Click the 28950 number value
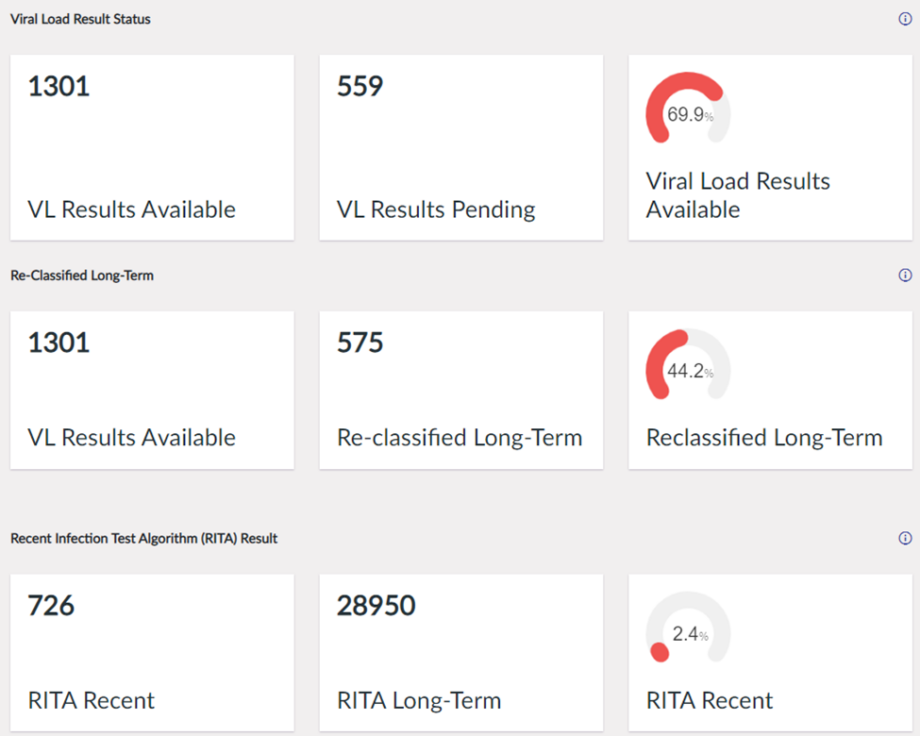This screenshot has width=920, height=736. tap(376, 606)
